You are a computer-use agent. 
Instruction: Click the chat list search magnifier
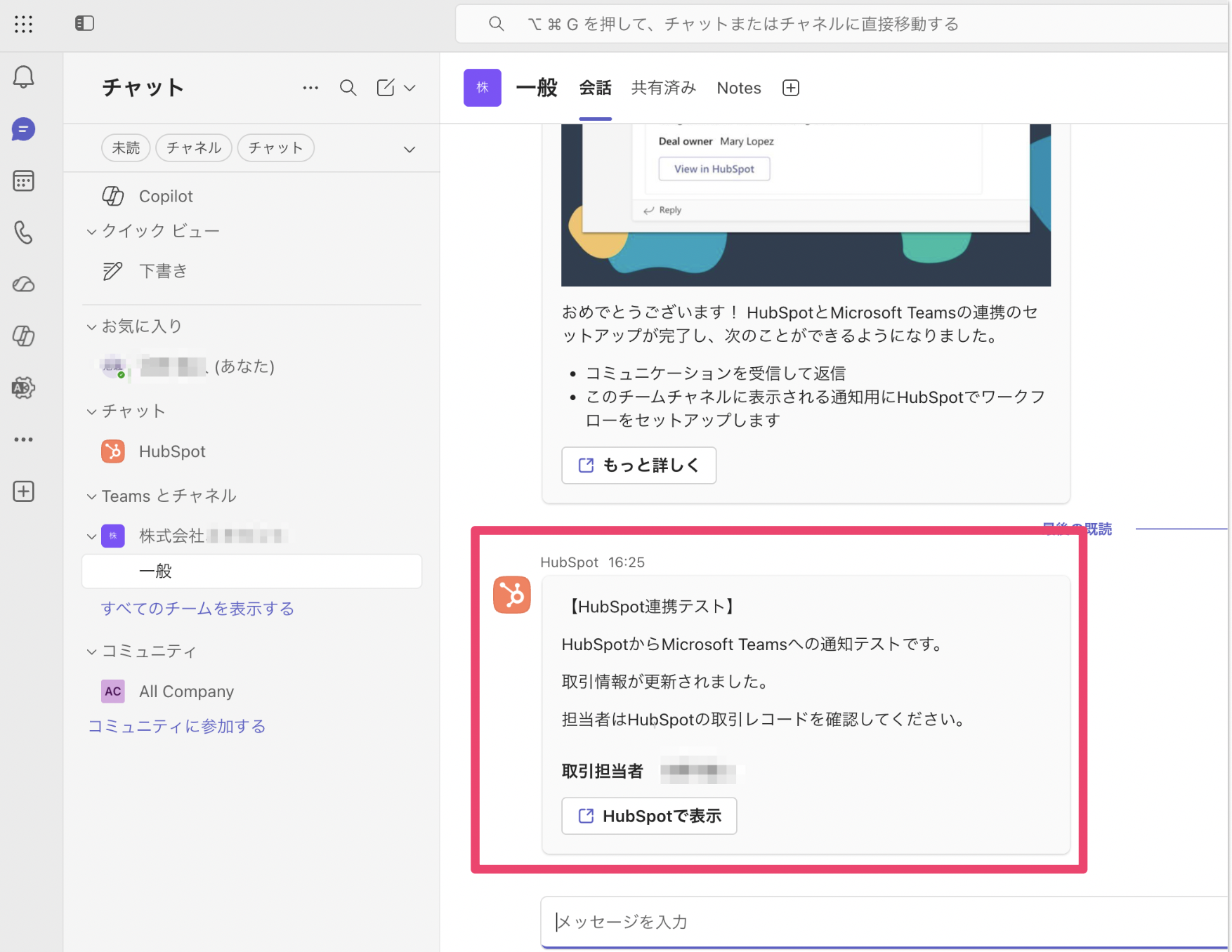[x=348, y=88]
